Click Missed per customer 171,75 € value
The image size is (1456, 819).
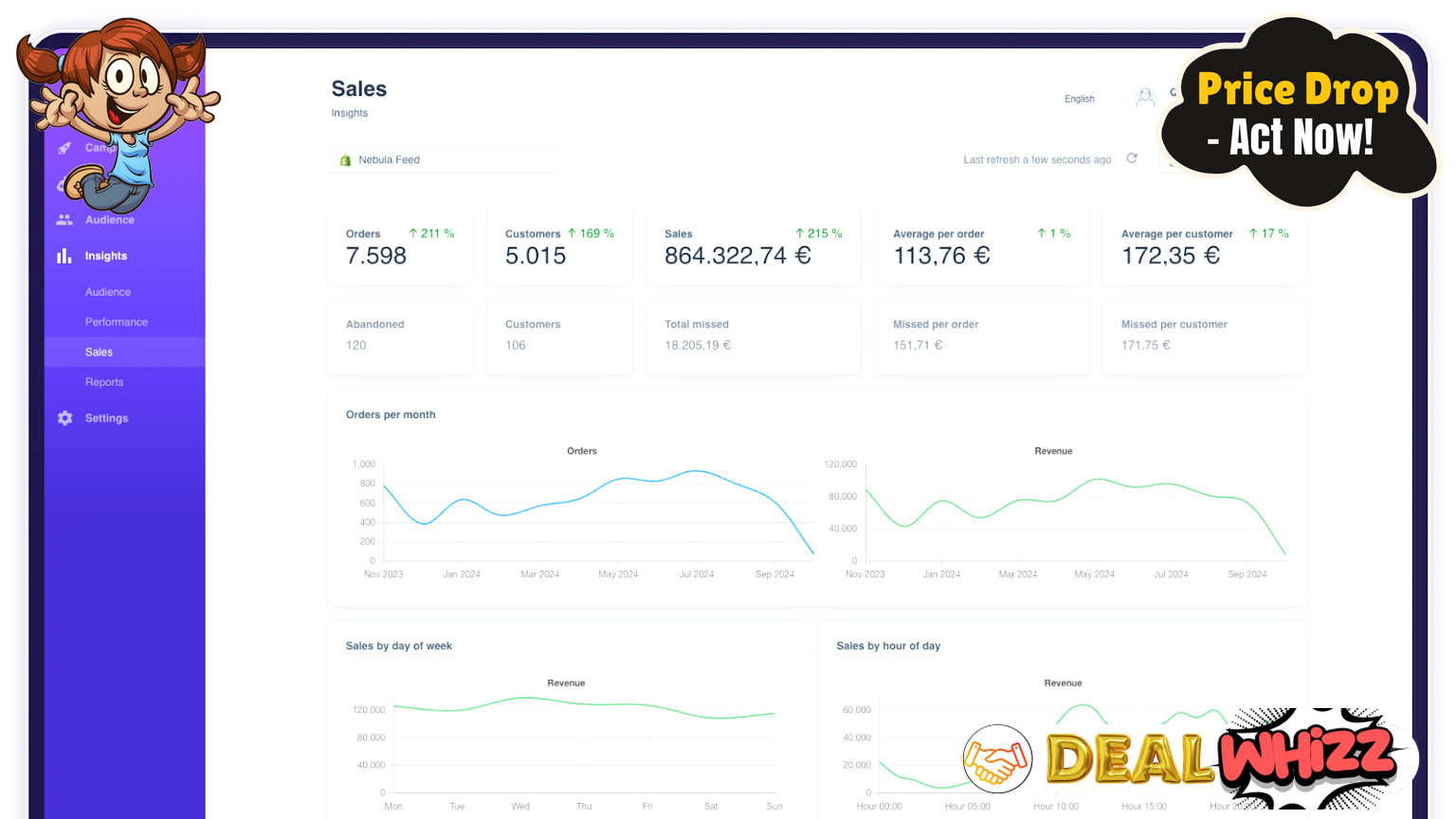pyautogui.click(x=1146, y=345)
